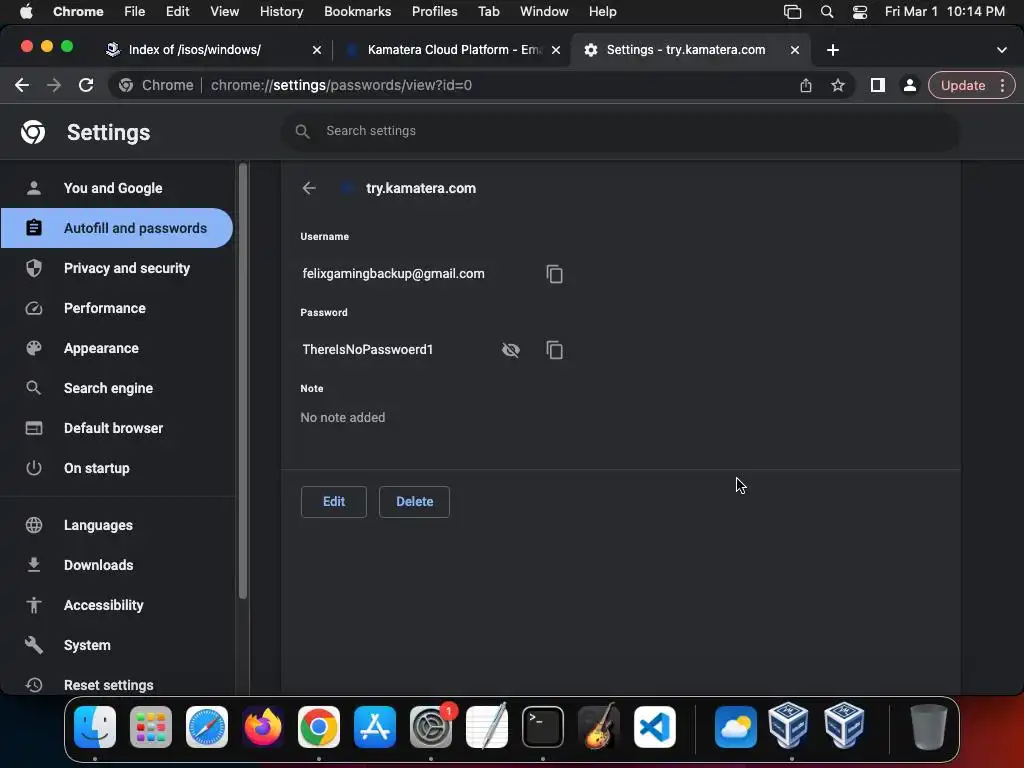Open the Bookmarks menu
The height and width of the screenshot is (768, 1024).
click(x=357, y=11)
